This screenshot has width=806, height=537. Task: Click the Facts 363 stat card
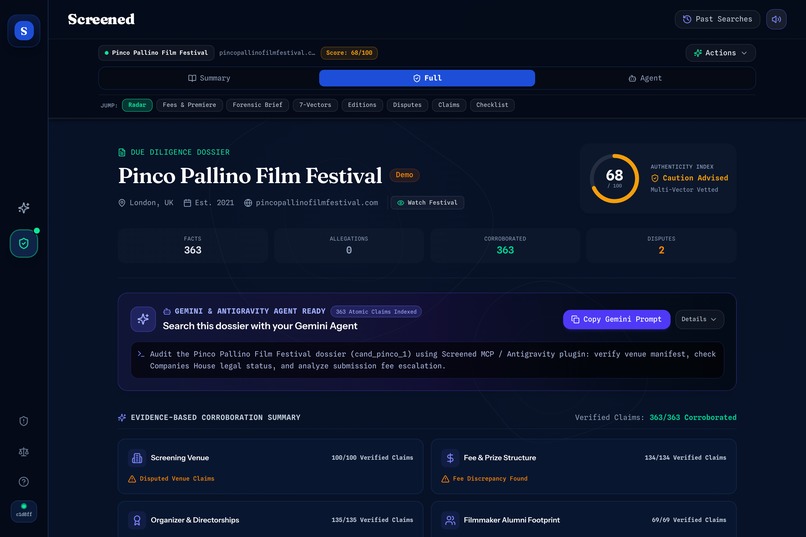pos(193,246)
